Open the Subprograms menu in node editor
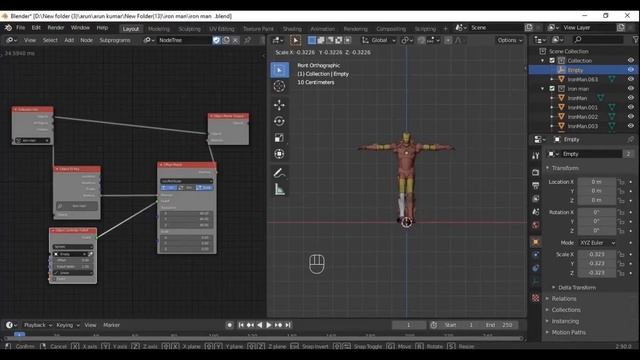 pos(115,40)
